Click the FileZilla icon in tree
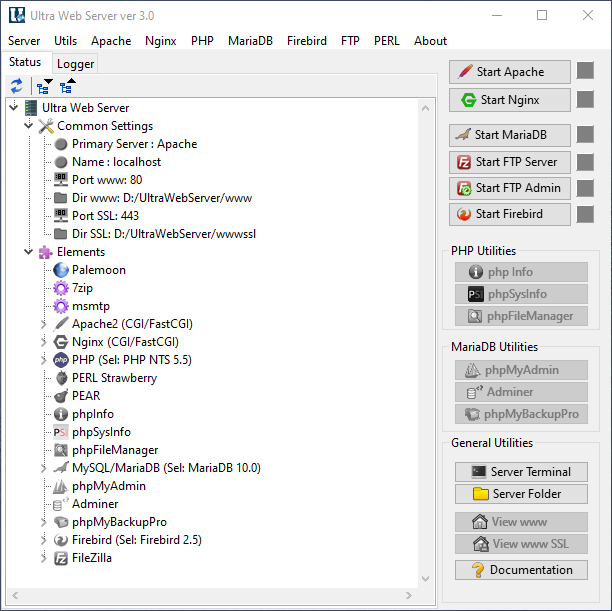 click(61, 558)
